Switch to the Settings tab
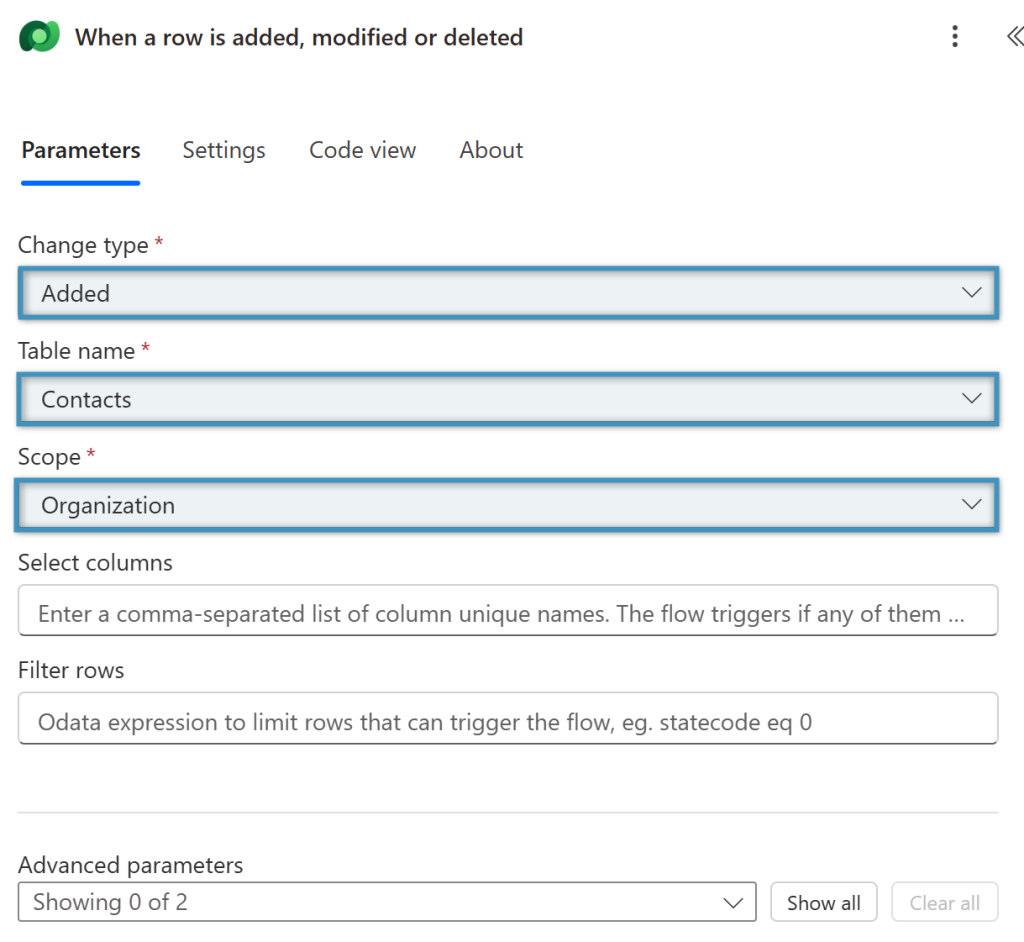 tap(223, 150)
